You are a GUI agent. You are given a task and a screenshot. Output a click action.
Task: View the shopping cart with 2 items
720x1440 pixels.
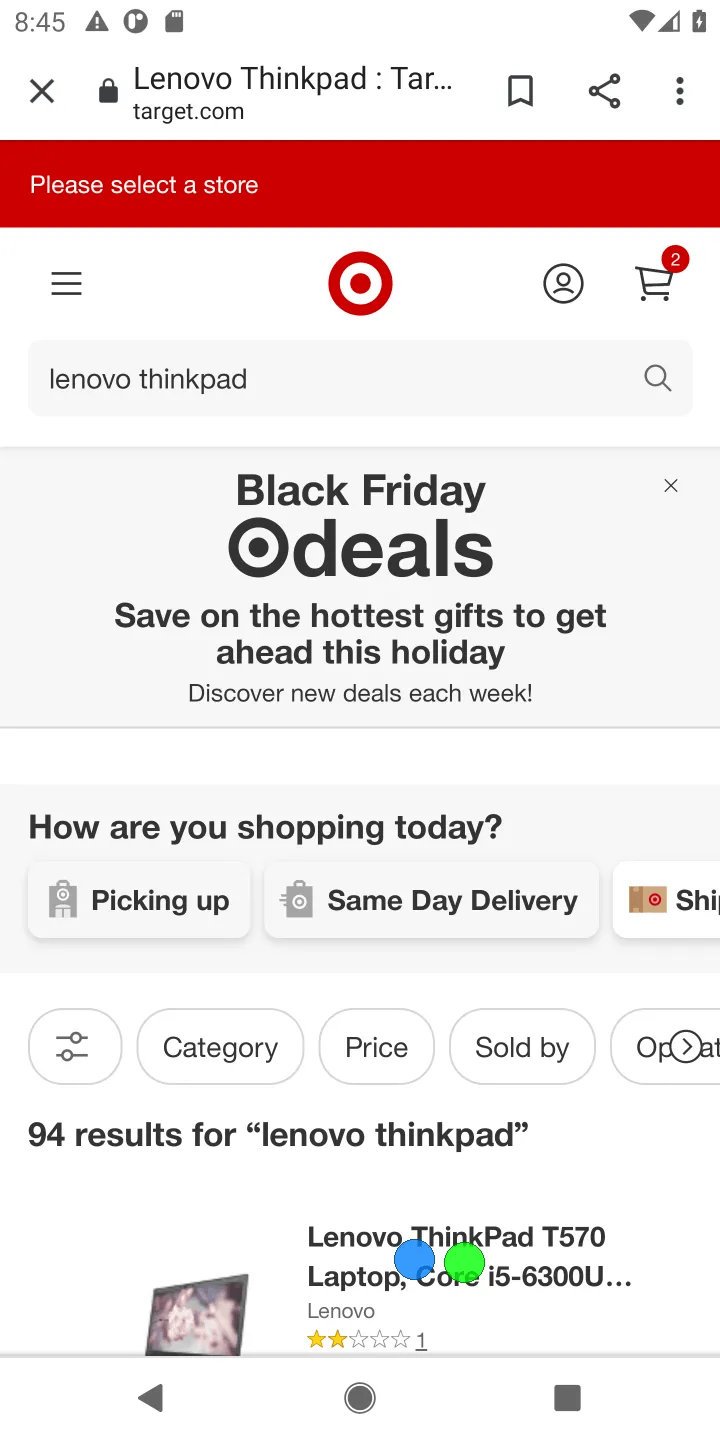[656, 282]
